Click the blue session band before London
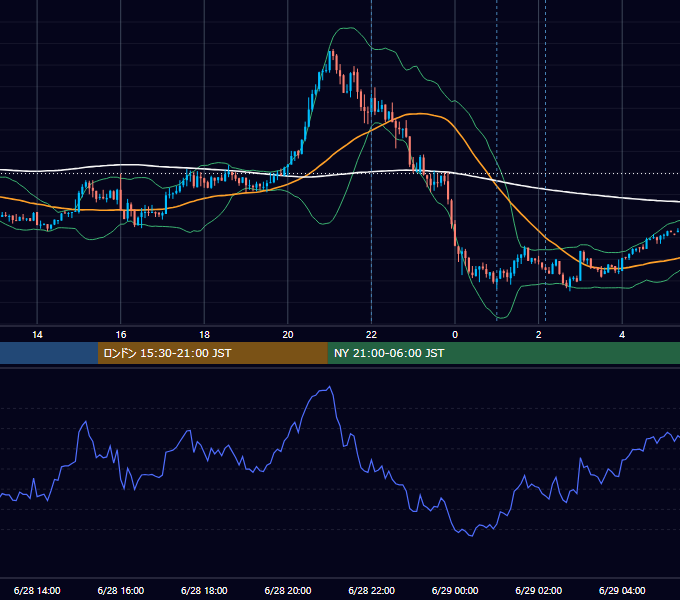The image size is (680, 600). pyautogui.click(x=49, y=353)
